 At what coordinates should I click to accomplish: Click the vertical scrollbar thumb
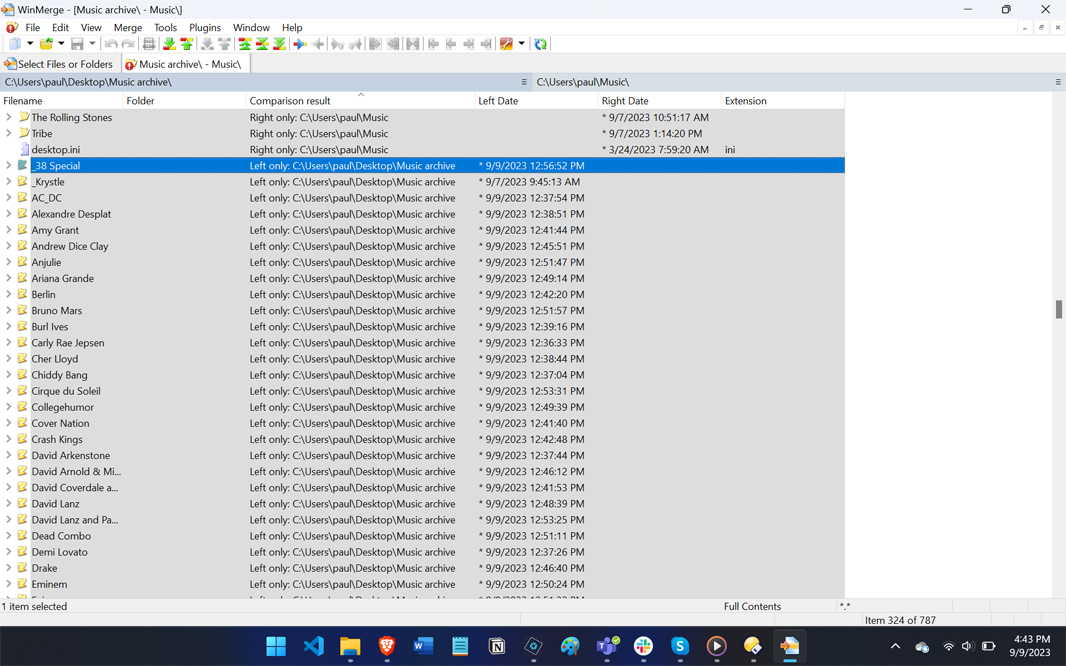(1059, 309)
